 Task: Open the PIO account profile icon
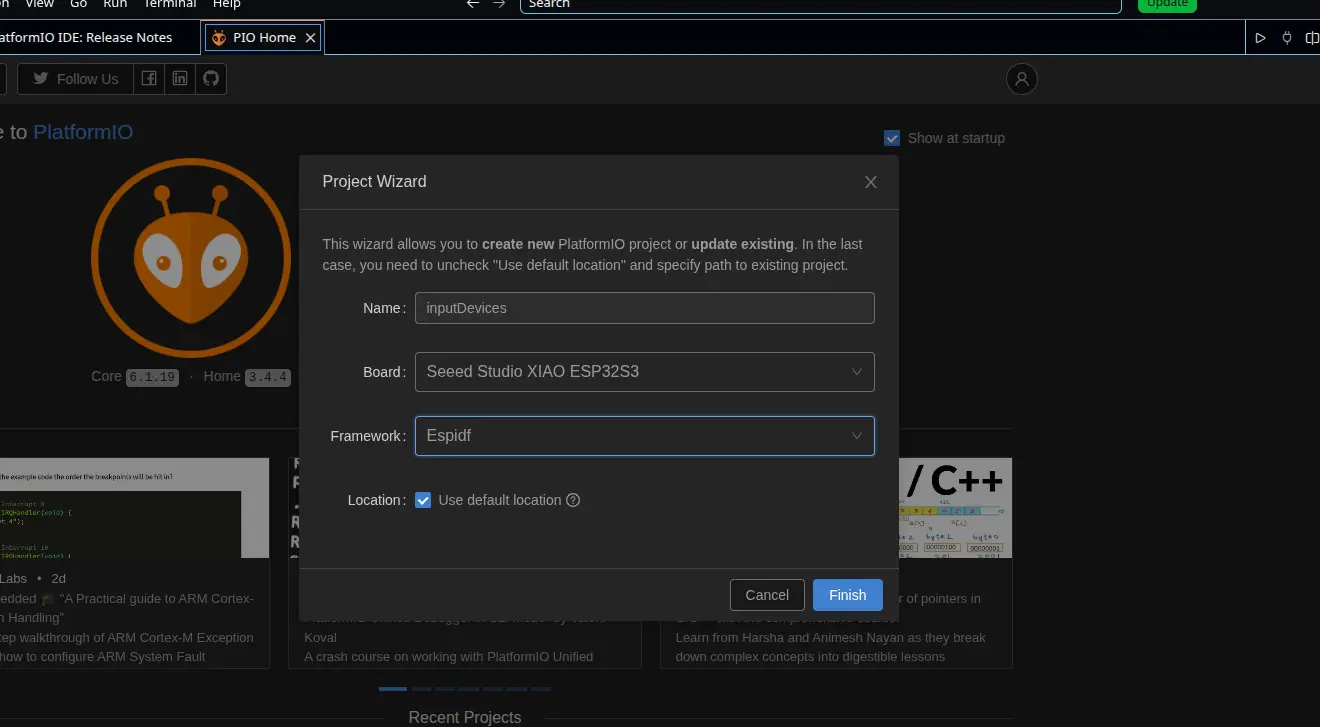pyautogui.click(x=1022, y=79)
